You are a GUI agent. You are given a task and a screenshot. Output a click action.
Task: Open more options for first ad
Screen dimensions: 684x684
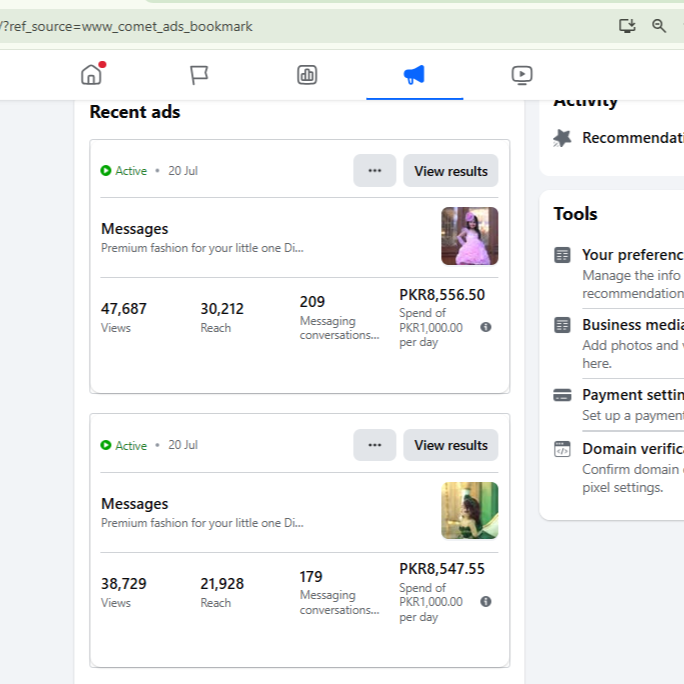(x=375, y=171)
